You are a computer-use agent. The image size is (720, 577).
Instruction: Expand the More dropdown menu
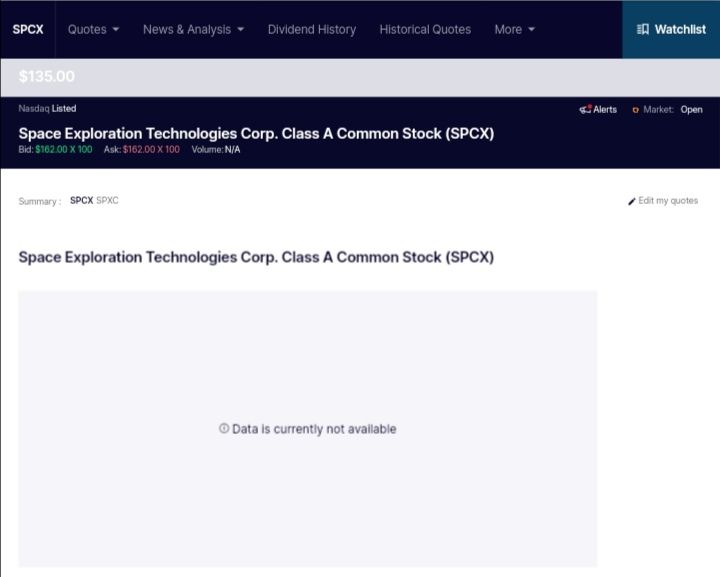514,29
